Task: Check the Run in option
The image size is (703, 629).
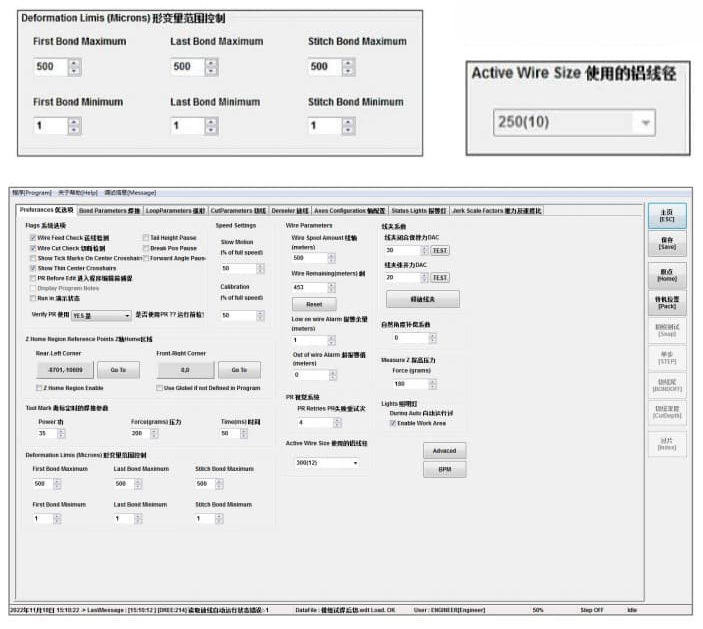Action: (33, 298)
